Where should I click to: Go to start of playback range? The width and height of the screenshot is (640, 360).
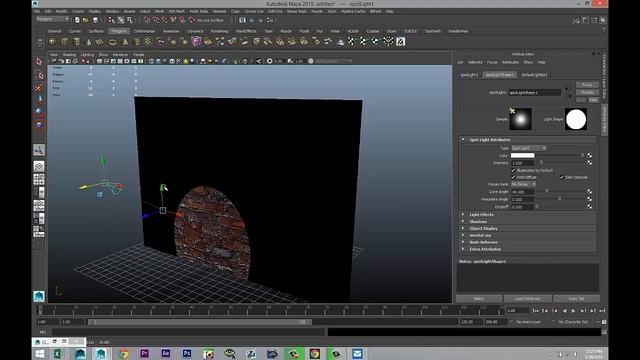click(x=536, y=311)
